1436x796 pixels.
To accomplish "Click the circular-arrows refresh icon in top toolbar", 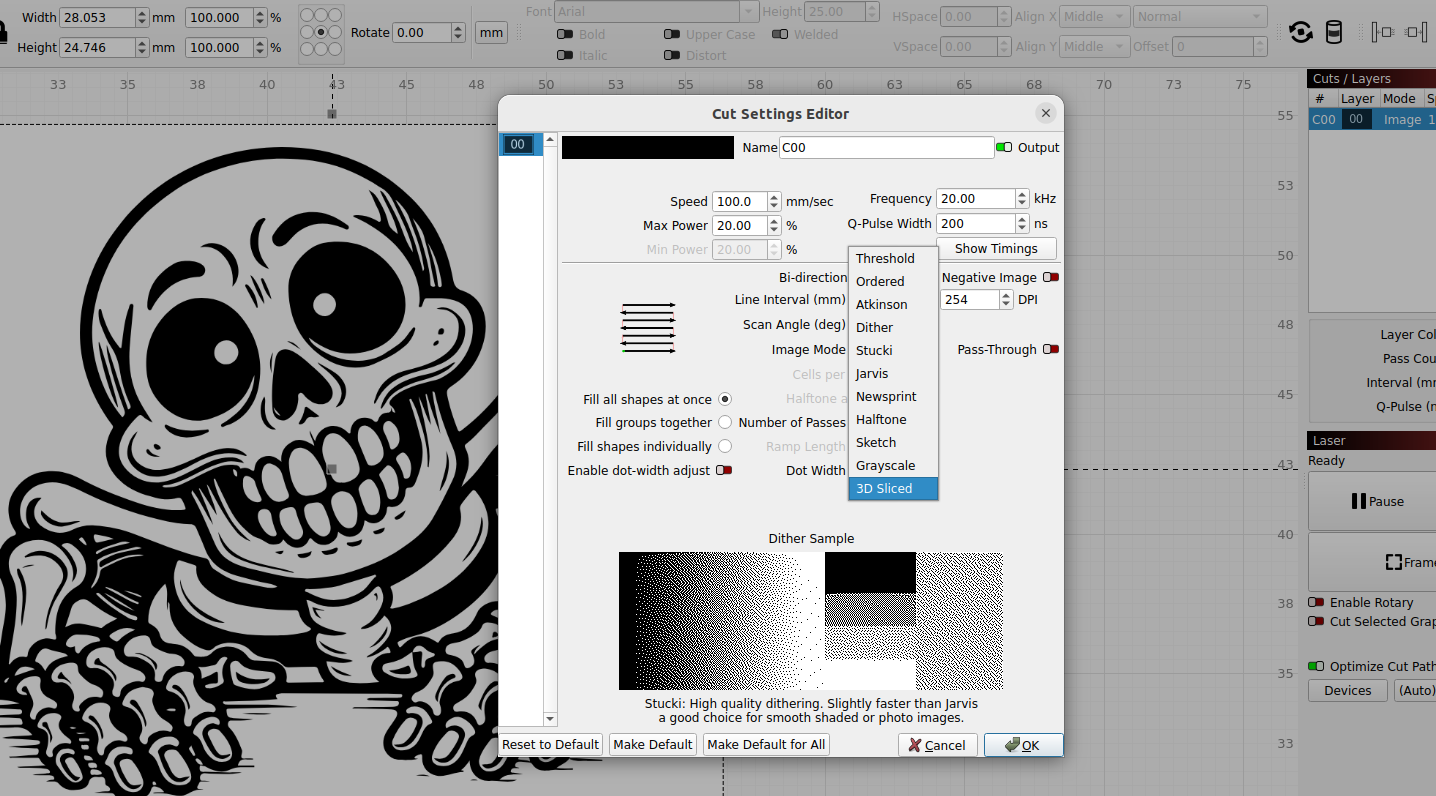I will pyautogui.click(x=1300, y=33).
